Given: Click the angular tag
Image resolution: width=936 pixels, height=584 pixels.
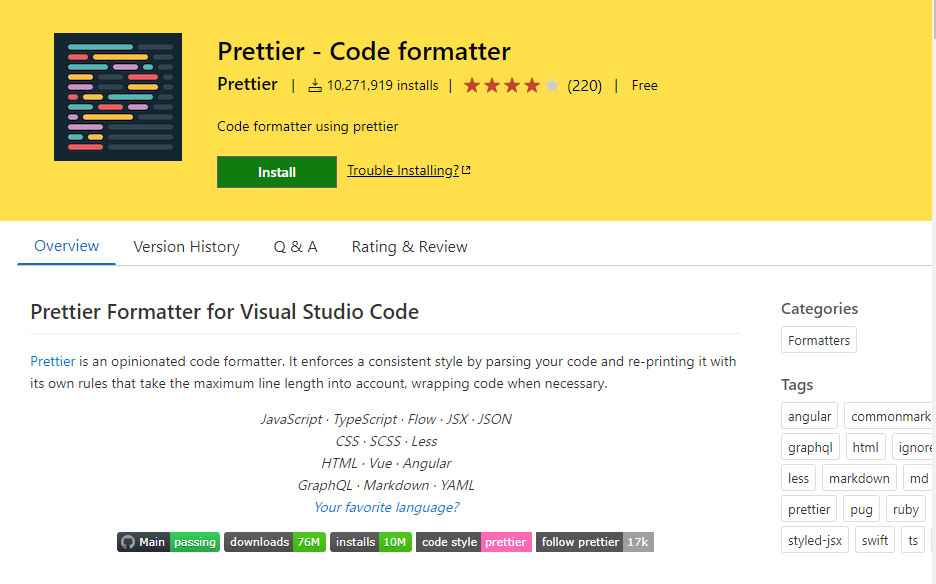Looking at the screenshot, I should 809,416.
